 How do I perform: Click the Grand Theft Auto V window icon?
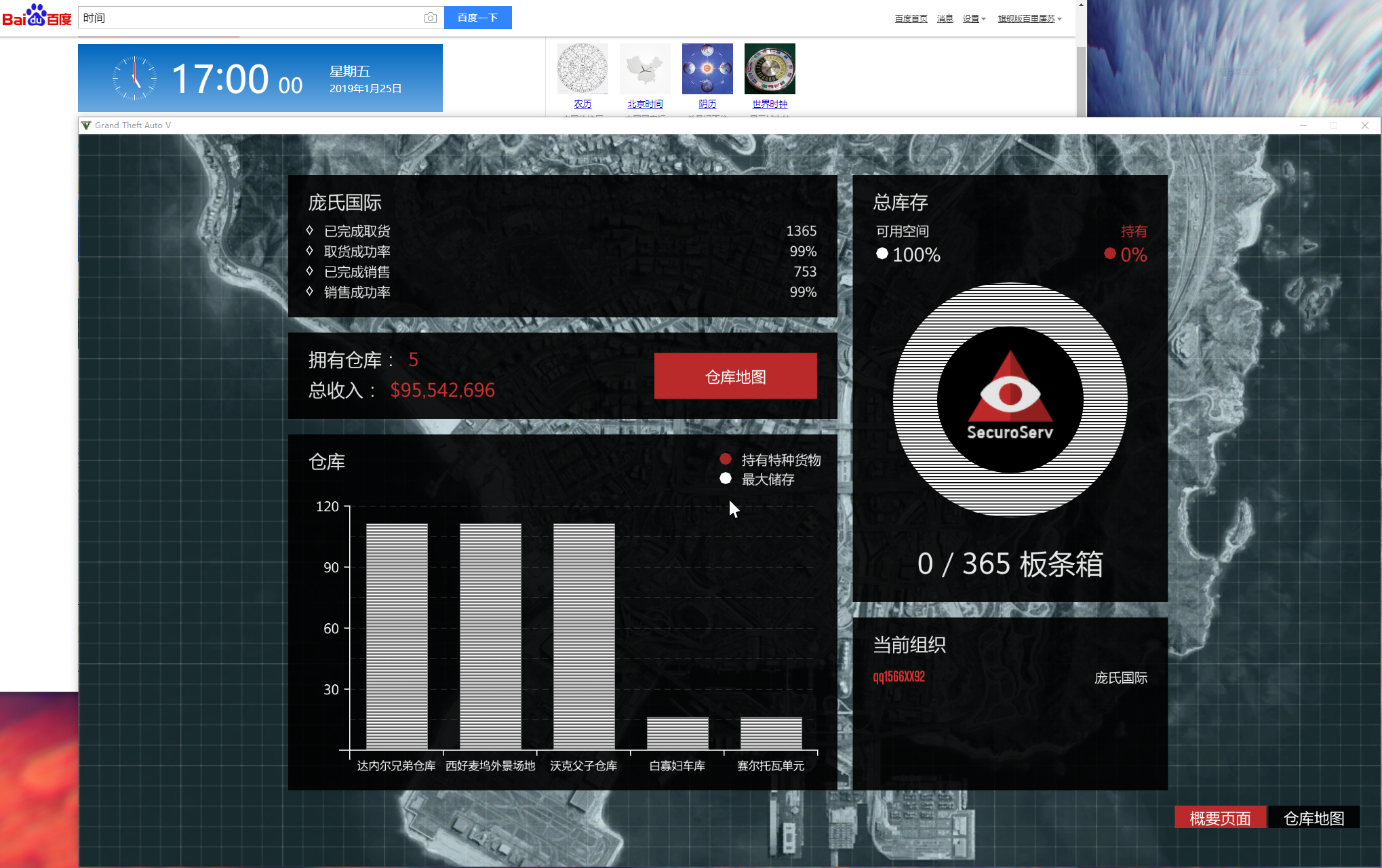pyautogui.click(x=86, y=125)
